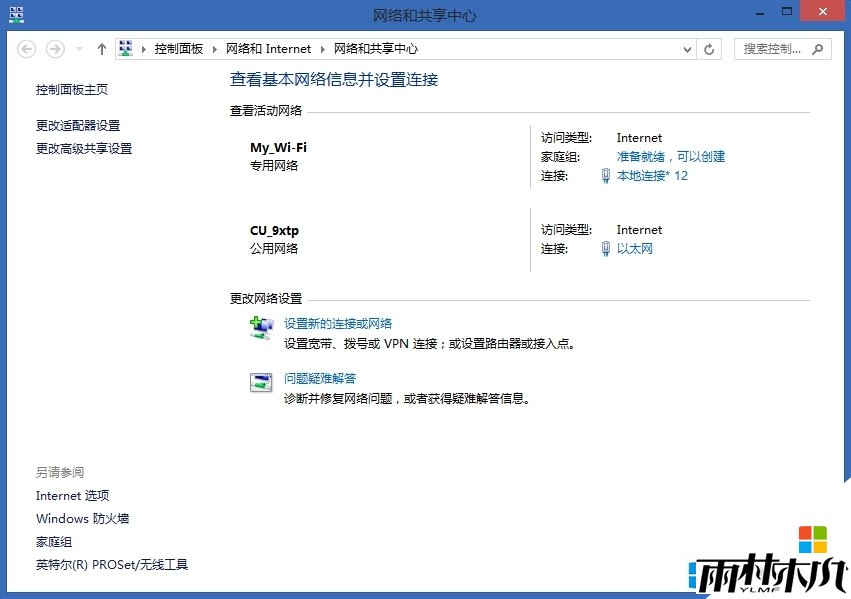The image size is (851, 599).
Task: Click the search magnifier icon
Action: click(x=820, y=48)
